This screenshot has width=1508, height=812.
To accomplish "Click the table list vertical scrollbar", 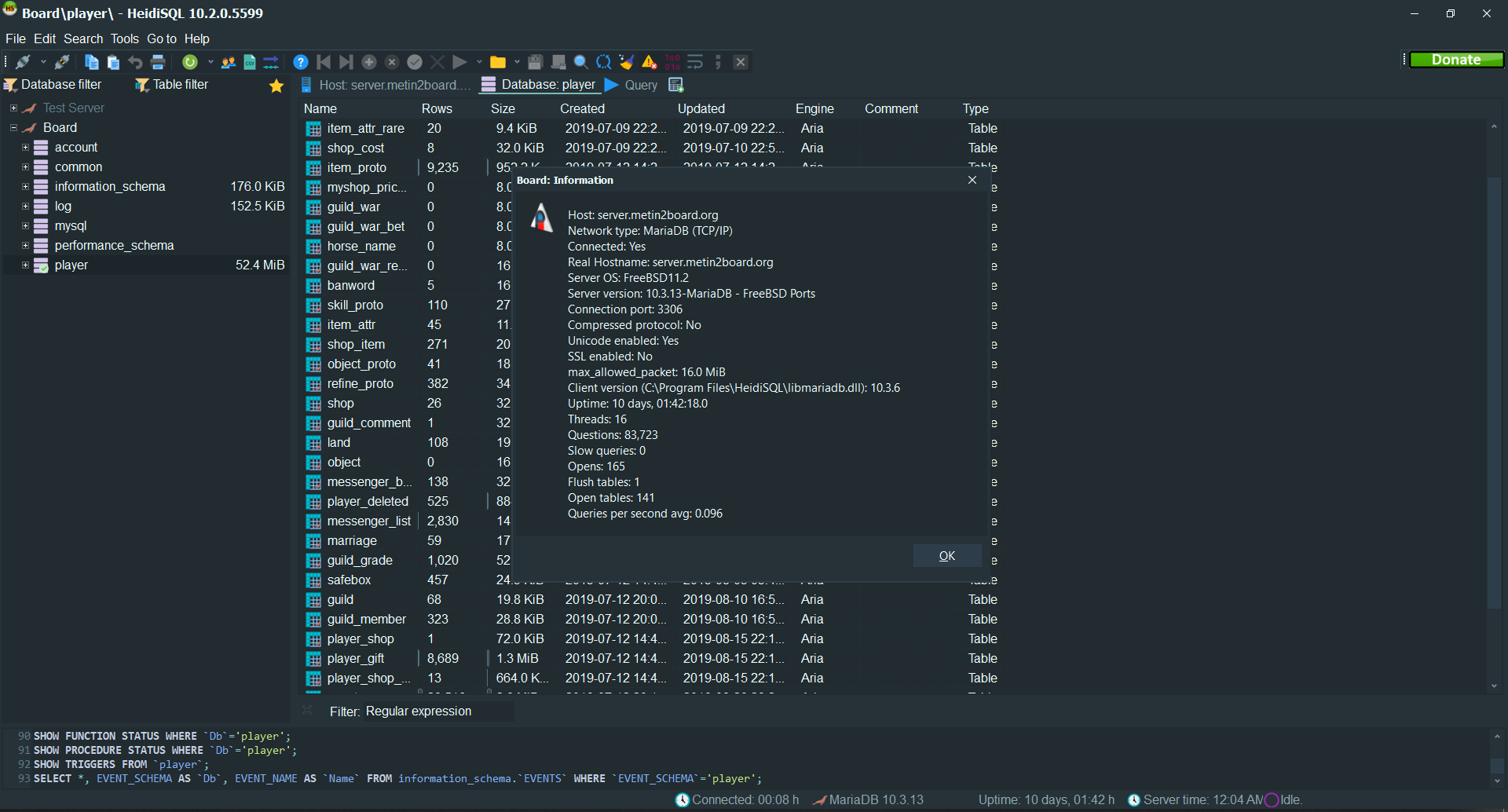I will click(x=1494, y=393).
